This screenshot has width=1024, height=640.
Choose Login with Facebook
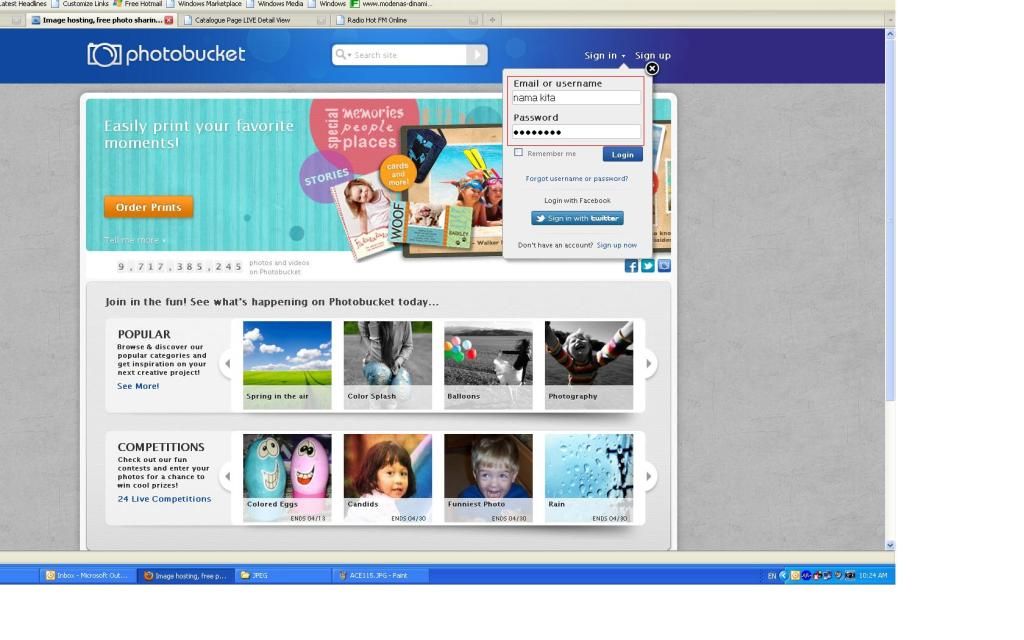pyautogui.click(x=577, y=200)
